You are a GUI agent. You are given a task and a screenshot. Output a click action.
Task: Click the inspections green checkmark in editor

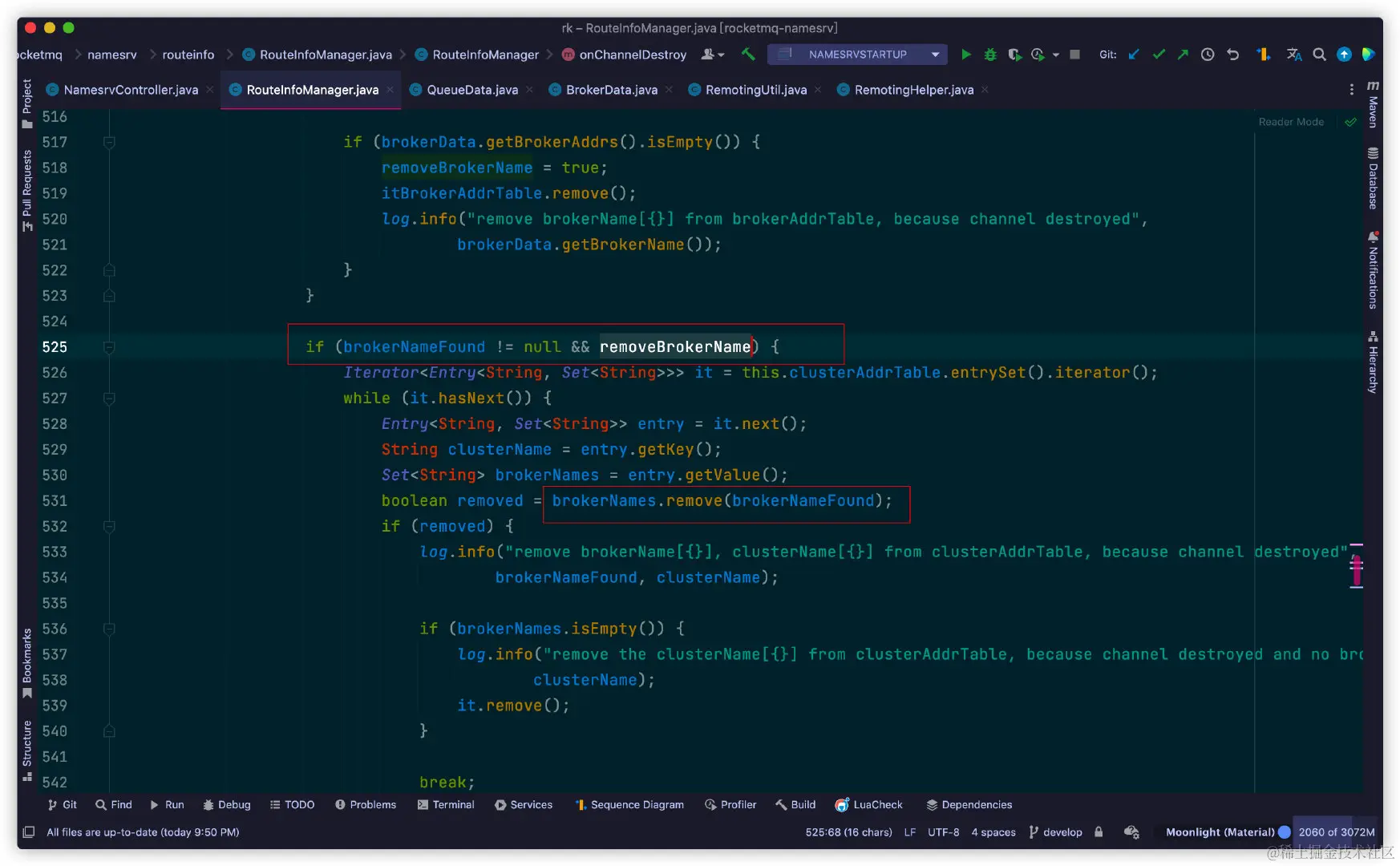[x=1351, y=122]
